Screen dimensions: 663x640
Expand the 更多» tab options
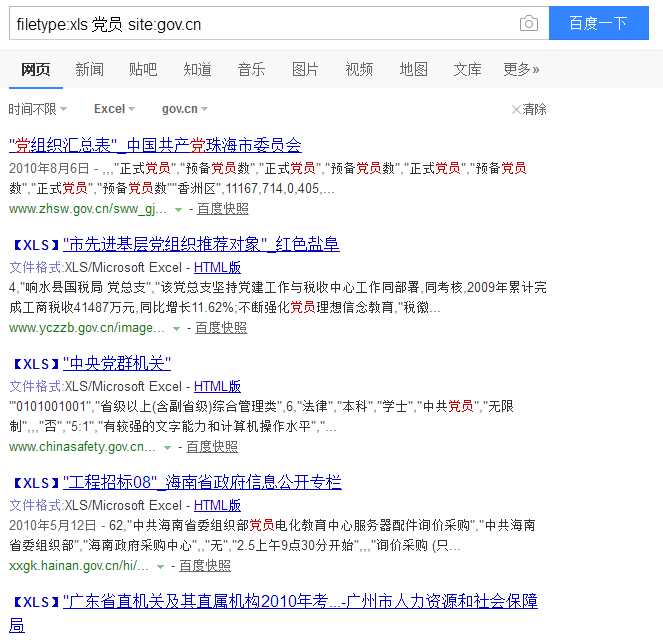coord(521,69)
